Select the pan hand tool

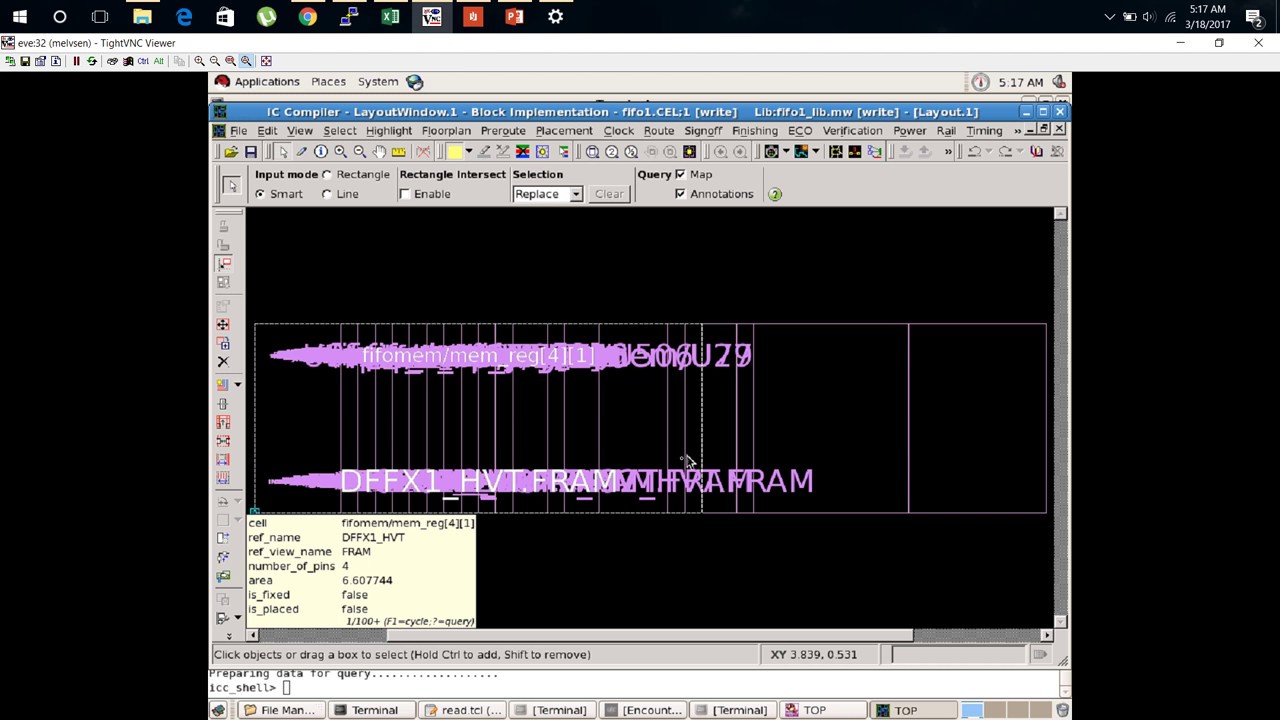tap(379, 151)
